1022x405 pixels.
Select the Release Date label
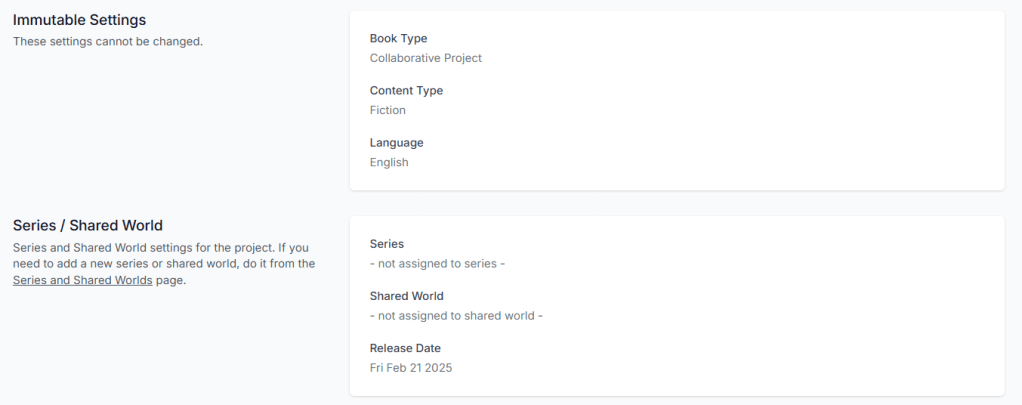tap(405, 348)
